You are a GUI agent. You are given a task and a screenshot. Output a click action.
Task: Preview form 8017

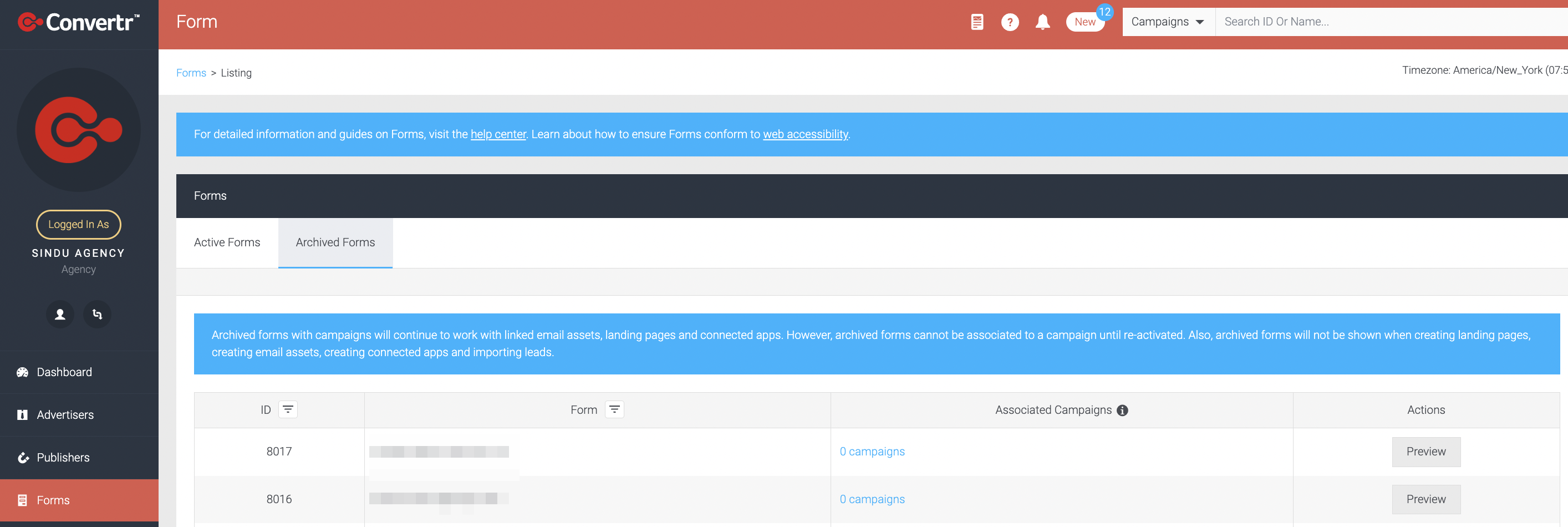coord(1426,452)
